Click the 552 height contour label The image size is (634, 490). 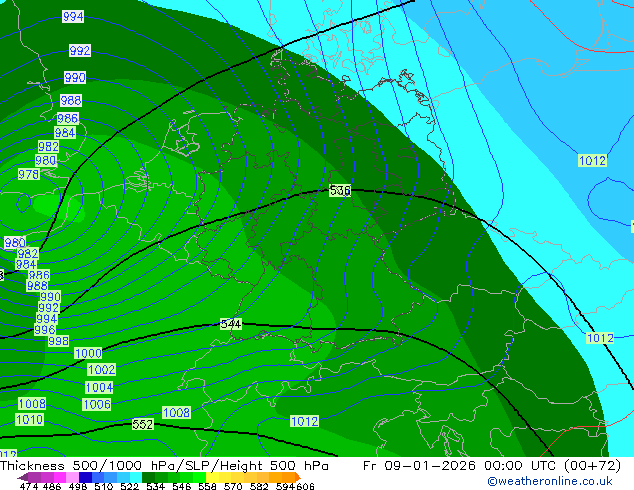pos(143,424)
